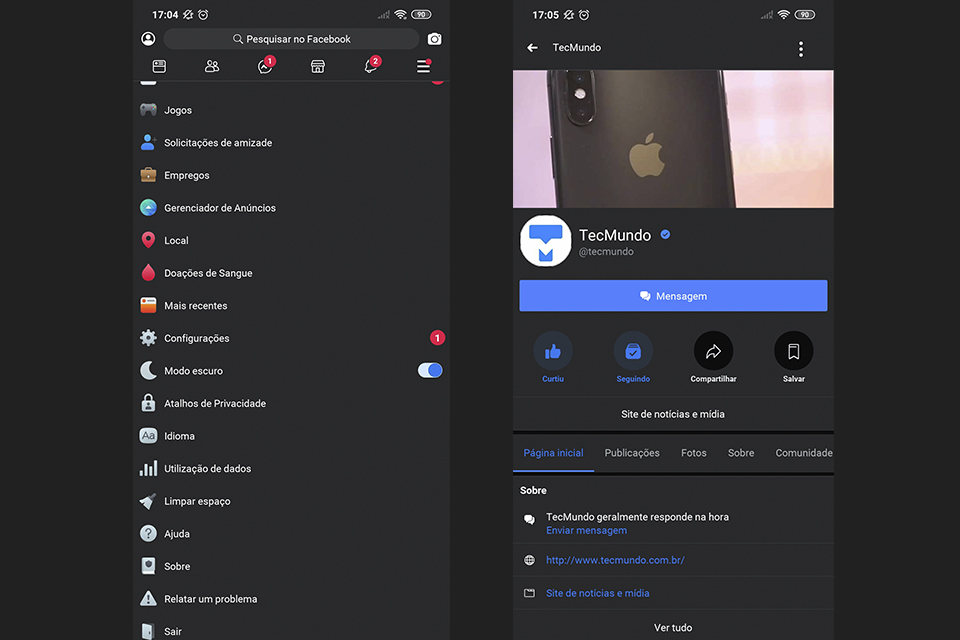960x640 pixels.
Task: Open the Messenger icon with badge 1
Action: [x=266, y=65]
